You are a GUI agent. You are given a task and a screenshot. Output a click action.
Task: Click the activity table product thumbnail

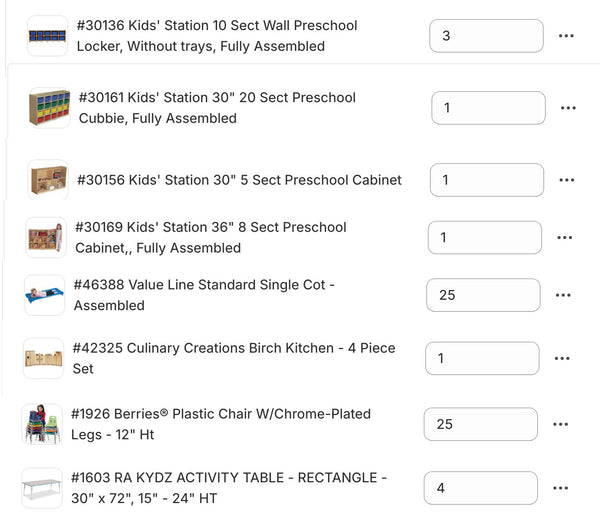[43, 490]
